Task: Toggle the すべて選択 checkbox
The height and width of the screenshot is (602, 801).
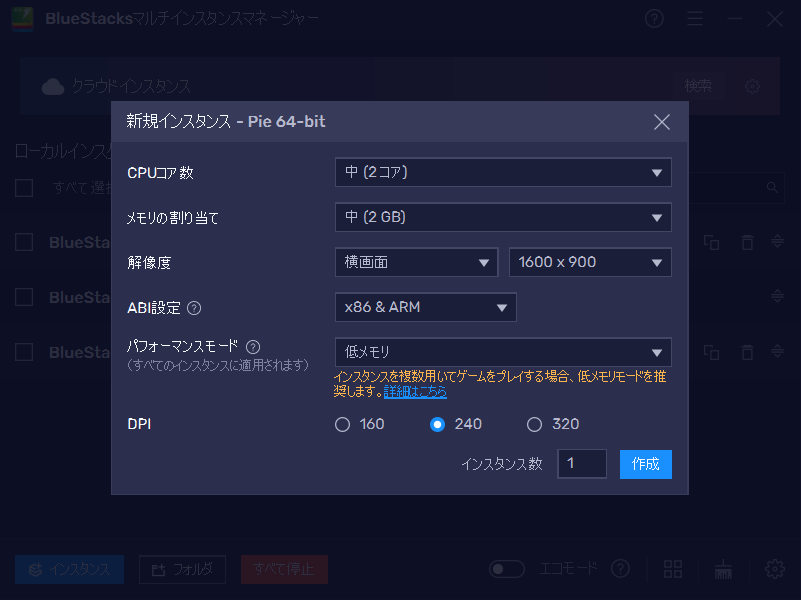Action: pyautogui.click(x=24, y=188)
